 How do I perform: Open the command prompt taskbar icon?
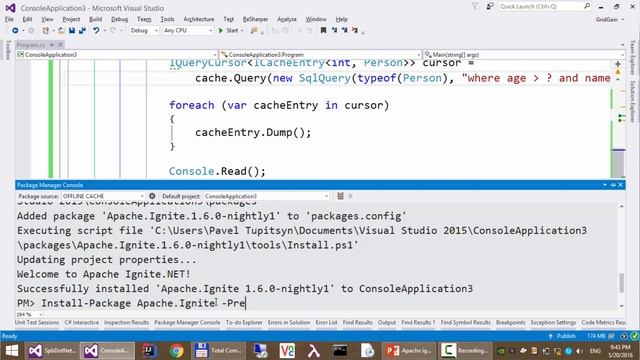point(340,351)
